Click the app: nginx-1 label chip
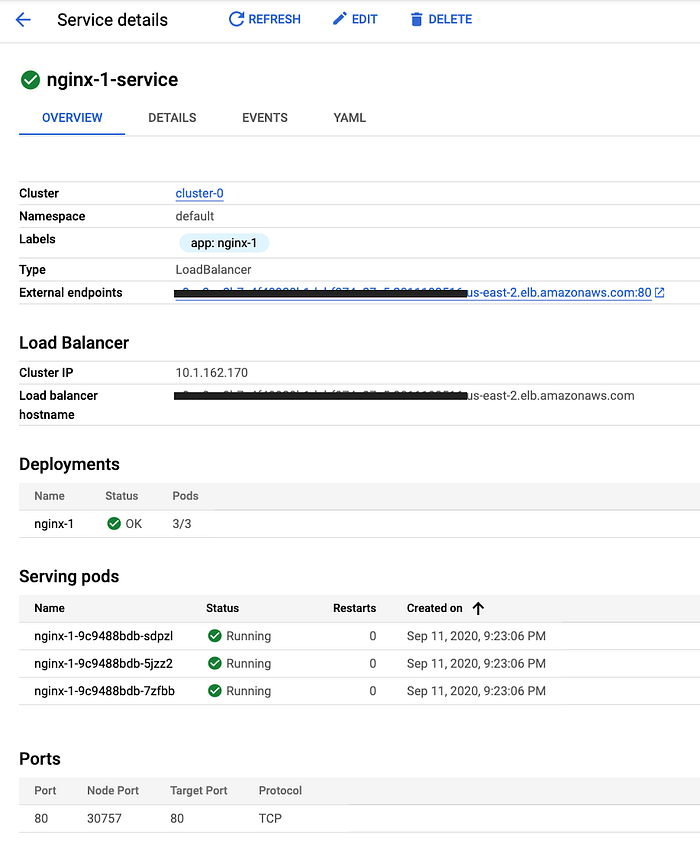Viewport: 700px width, 850px height. [224, 243]
